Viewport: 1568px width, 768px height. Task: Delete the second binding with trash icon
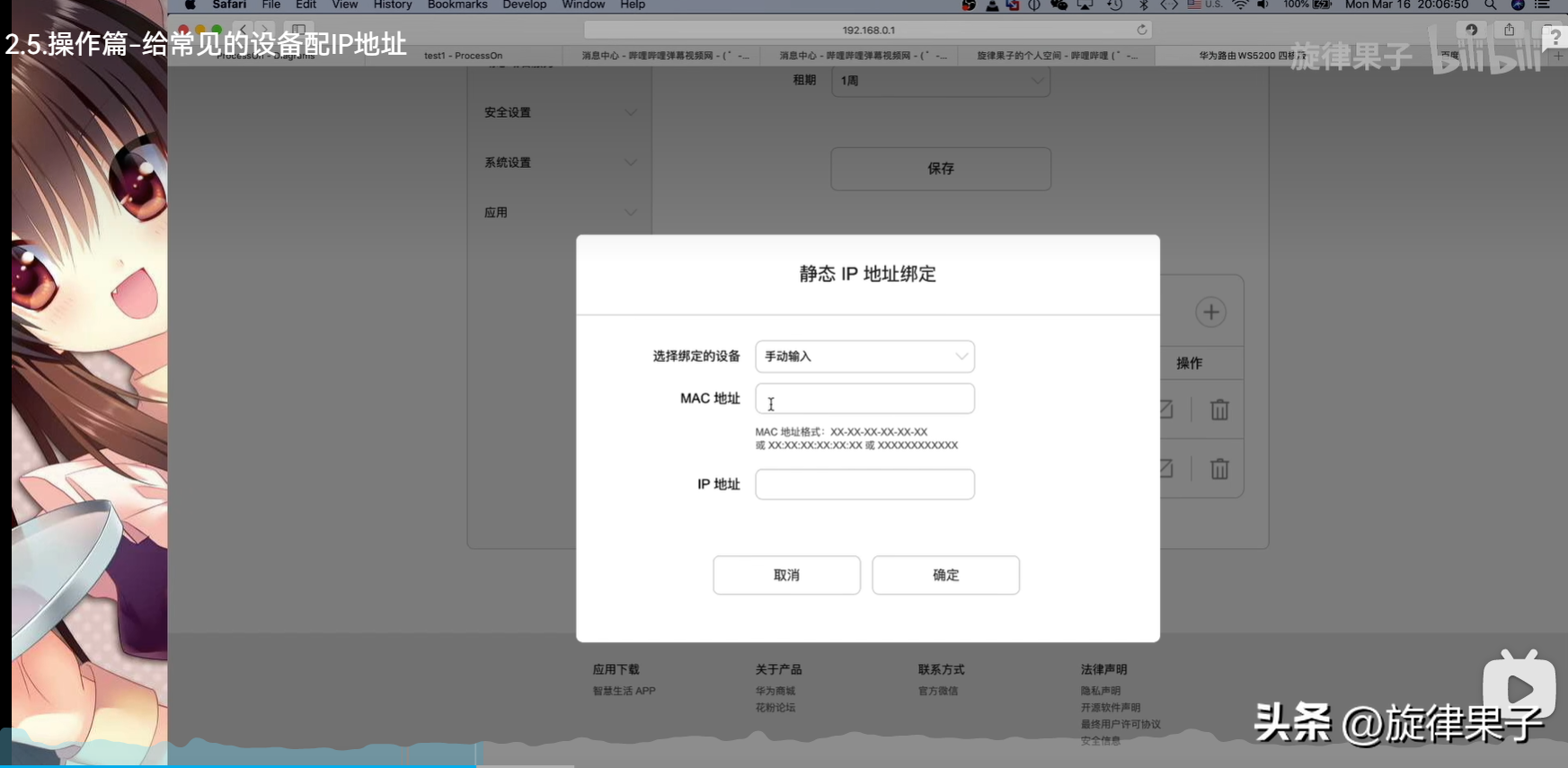[x=1218, y=469]
